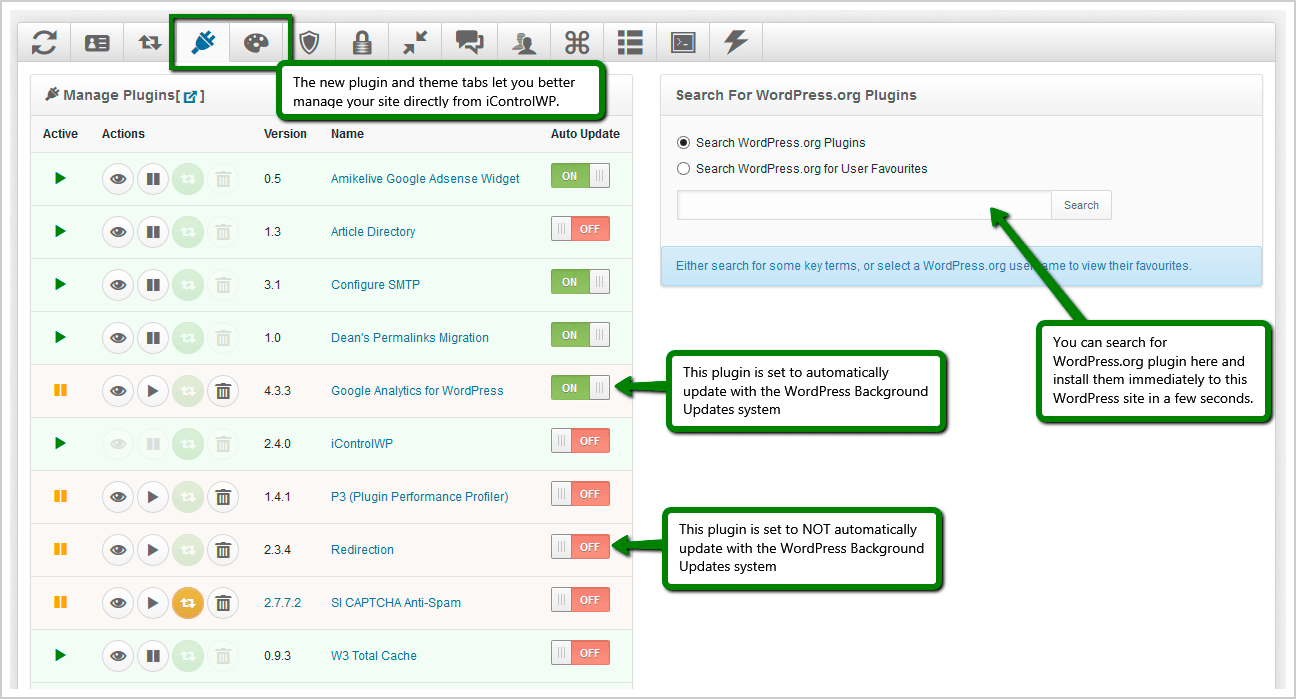The height and width of the screenshot is (699, 1296).
Task: Click the refresh sync icon in toolbar
Action: (44, 43)
